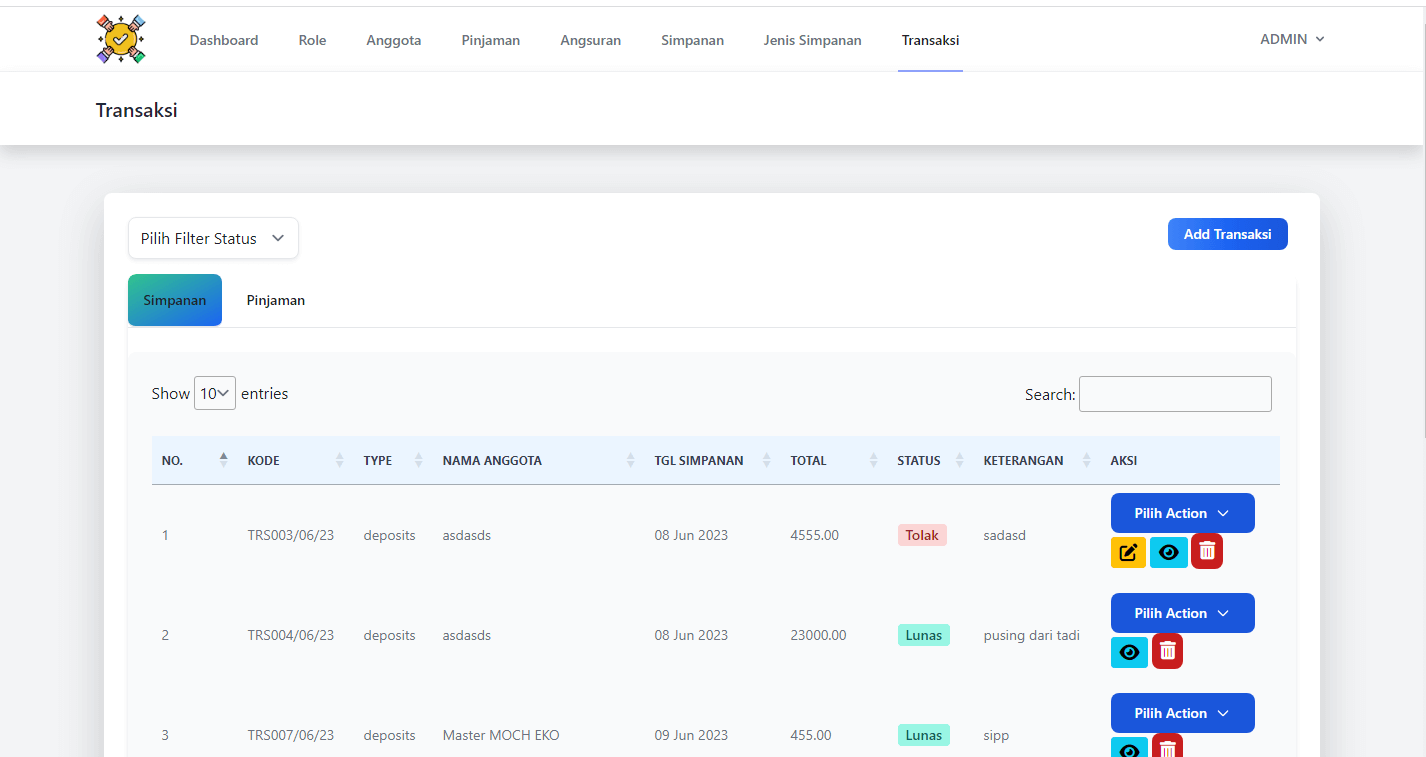Delete transaction TRS004/06/23 with trash icon
The height and width of the screenshot is (757, 1426).
pos(1167,651)
